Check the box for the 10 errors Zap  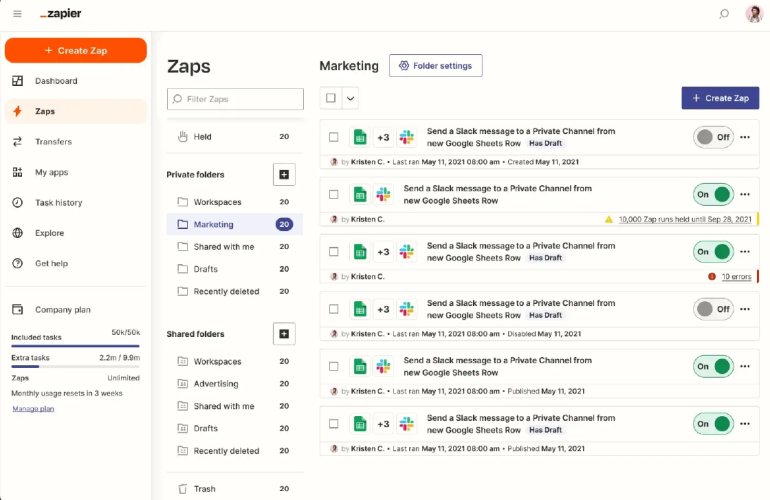pyautogui.click(x=334, y=251)
